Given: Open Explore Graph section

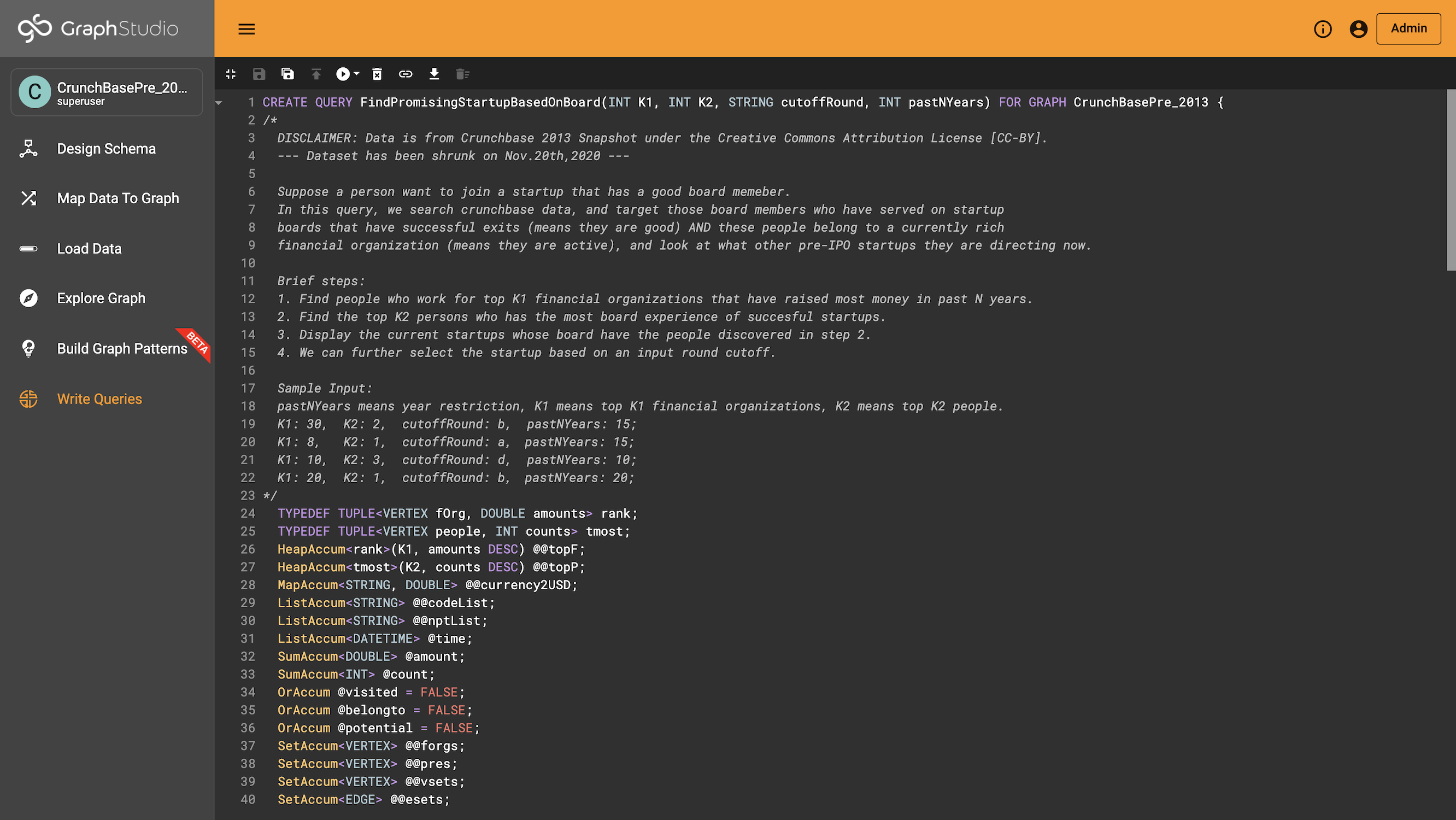Looking at the screenshot, I should (101, 298).
